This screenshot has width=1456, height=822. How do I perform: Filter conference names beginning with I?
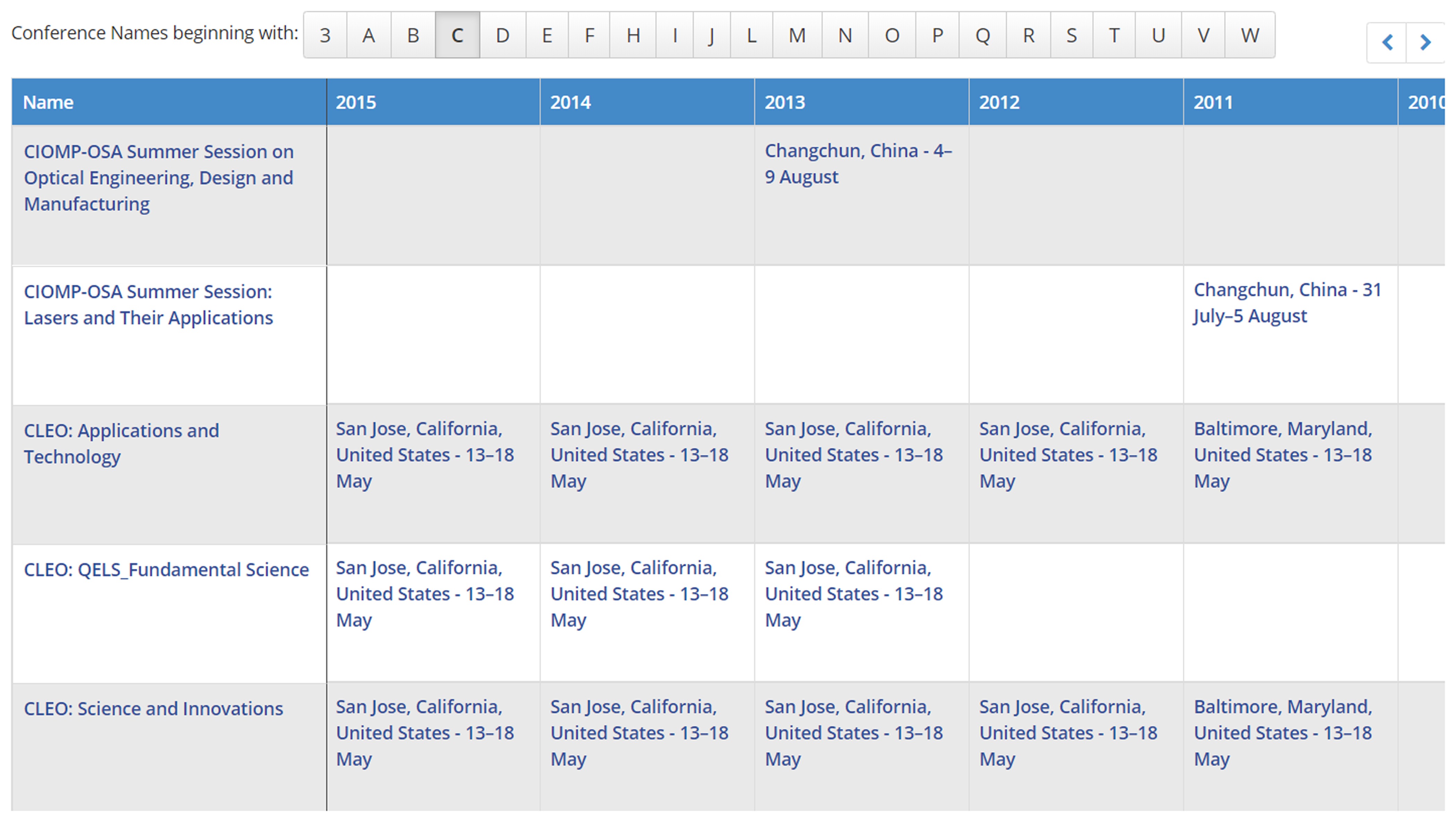[x=674, y=35]
